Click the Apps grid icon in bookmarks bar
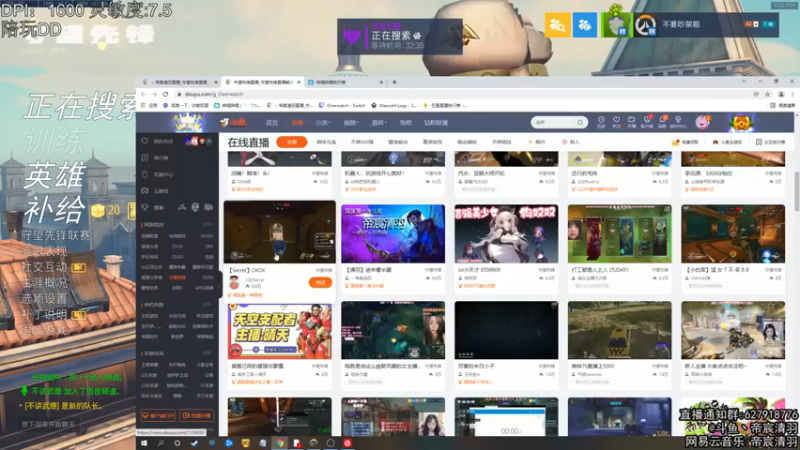 144,106
